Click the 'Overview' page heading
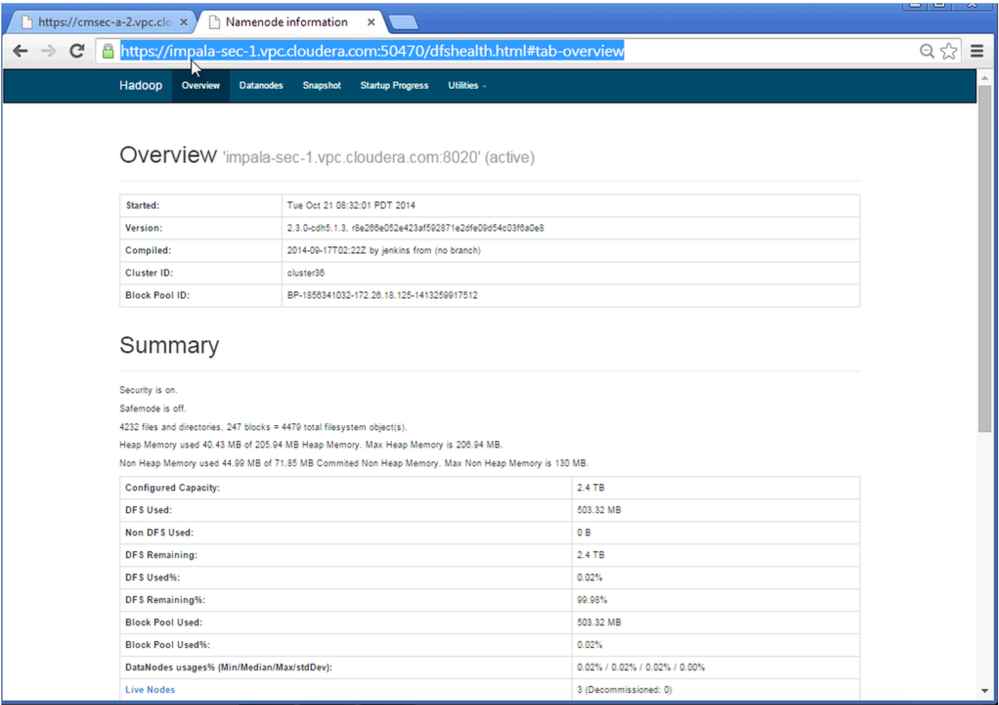The image size is (999, 705). 168,155
